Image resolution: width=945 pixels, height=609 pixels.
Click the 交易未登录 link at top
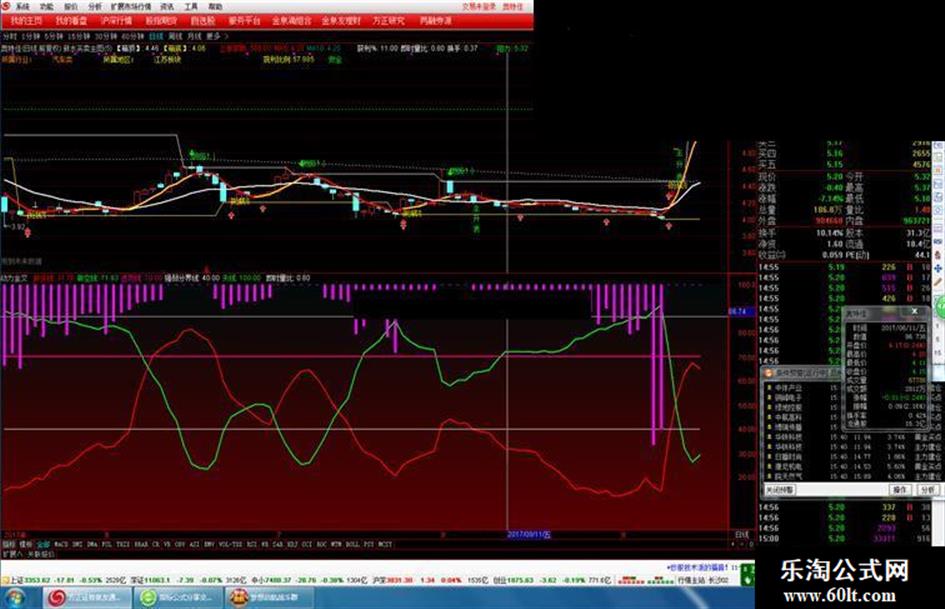[x=479, y=7]
